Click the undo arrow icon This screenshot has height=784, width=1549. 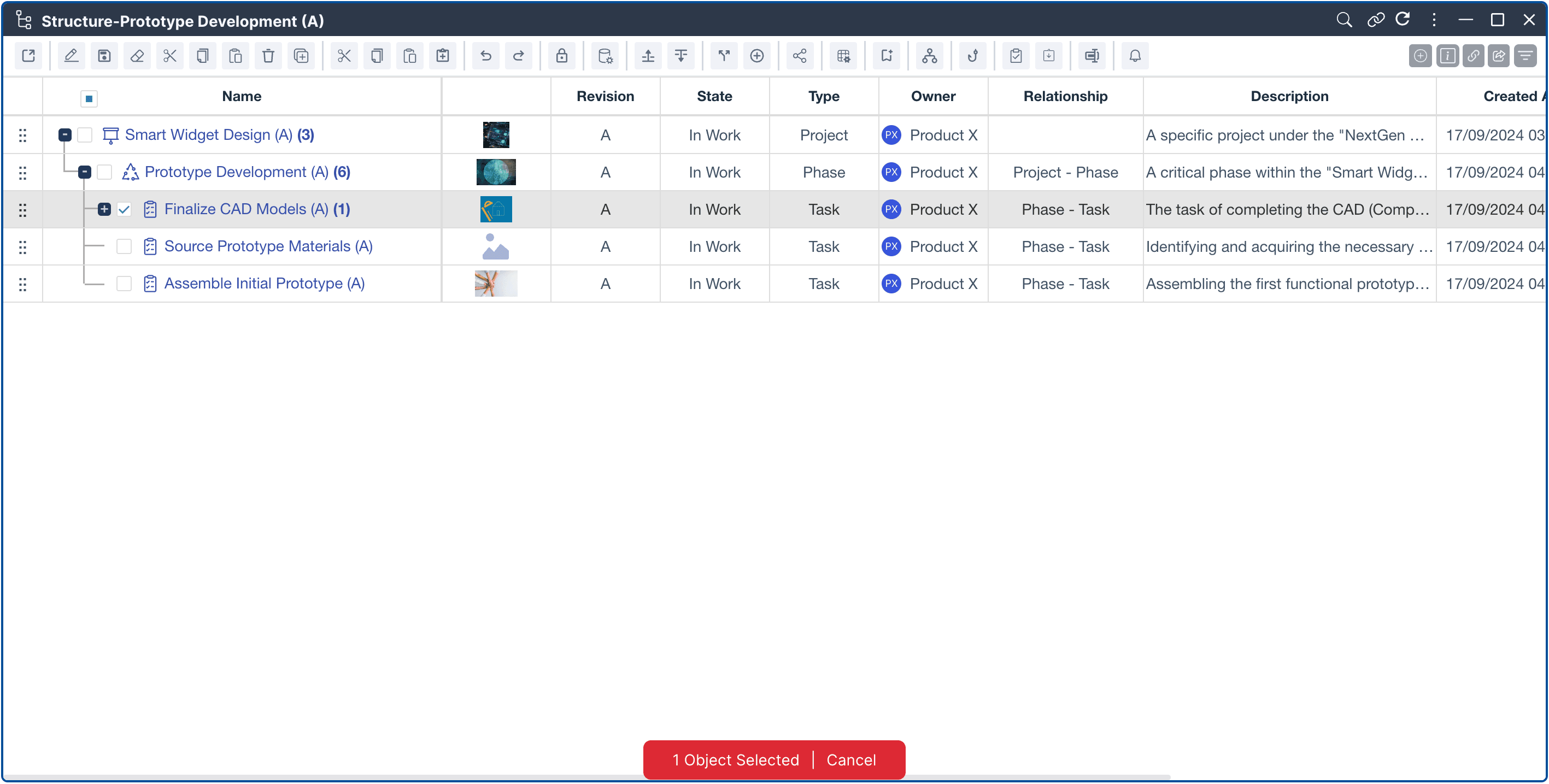485,56
